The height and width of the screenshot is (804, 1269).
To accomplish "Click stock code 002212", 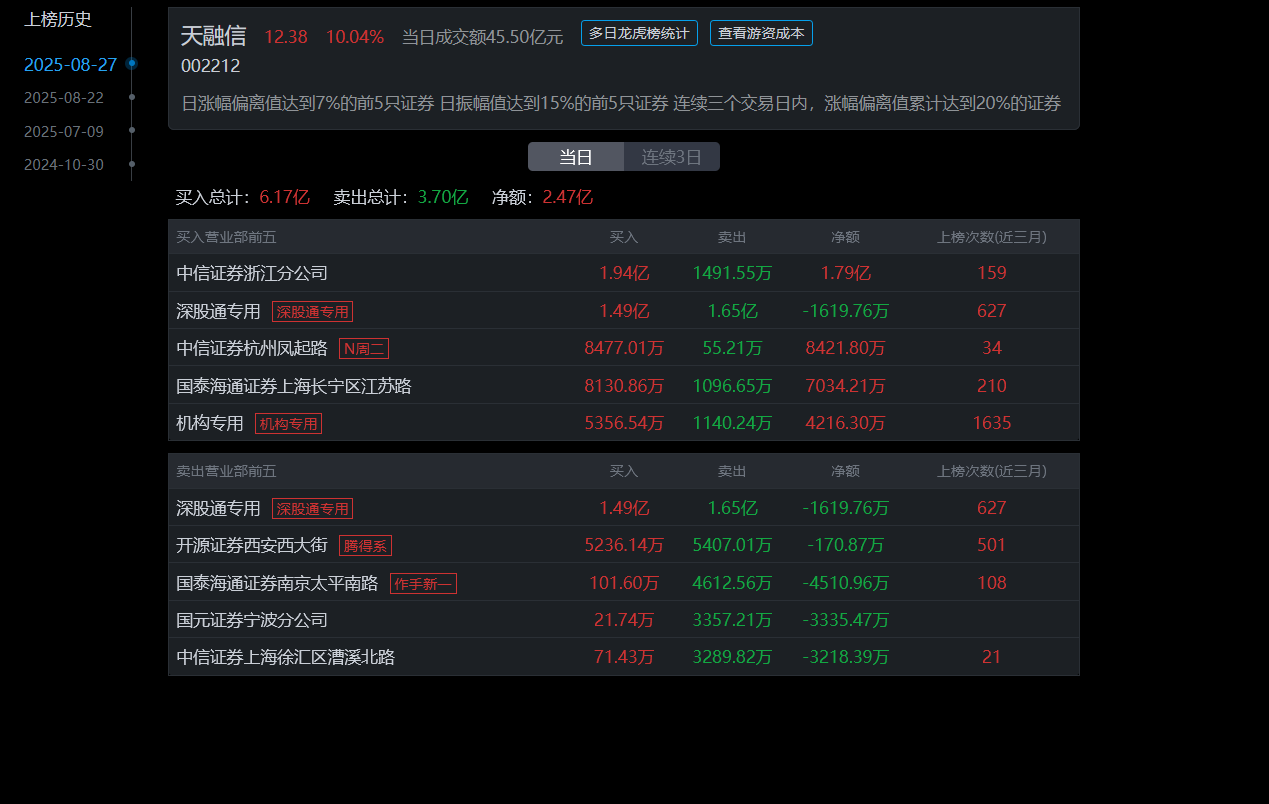I will 210,66.
